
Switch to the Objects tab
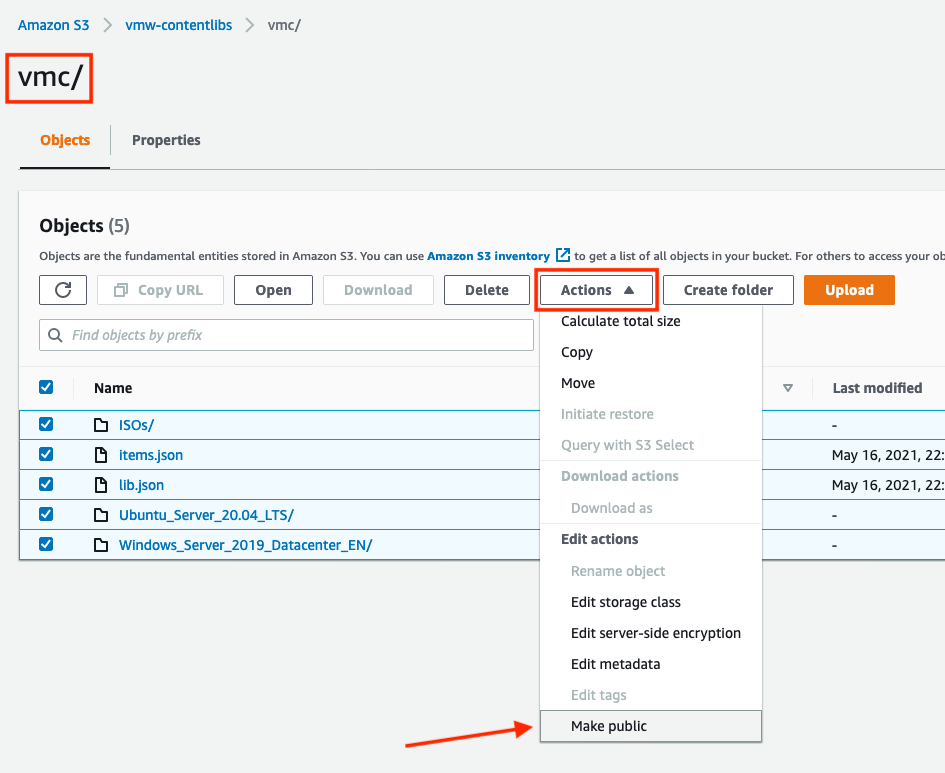coord(65,140)
